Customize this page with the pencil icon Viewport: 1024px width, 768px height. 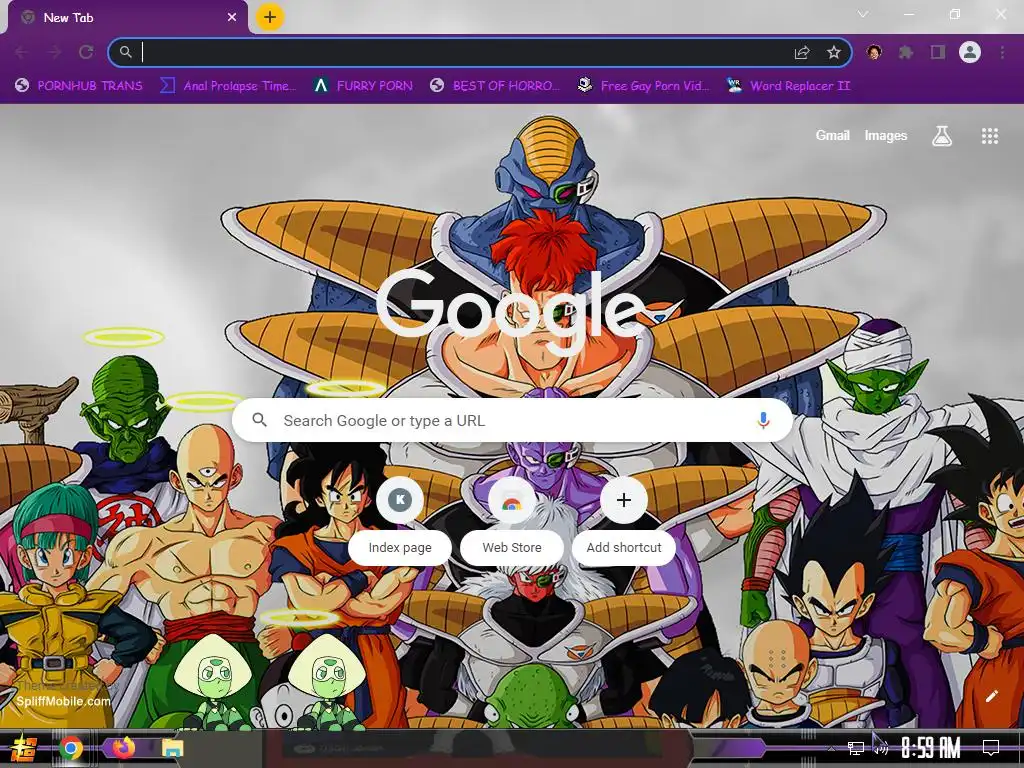(991, 696)
